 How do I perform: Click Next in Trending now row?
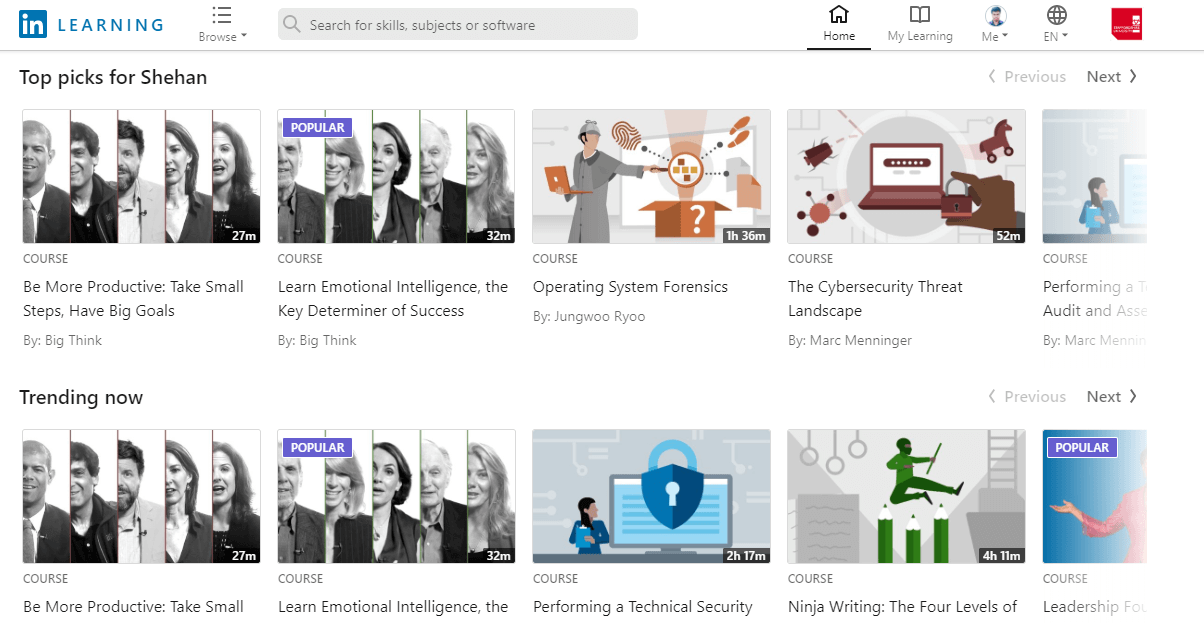[1112, 397]
